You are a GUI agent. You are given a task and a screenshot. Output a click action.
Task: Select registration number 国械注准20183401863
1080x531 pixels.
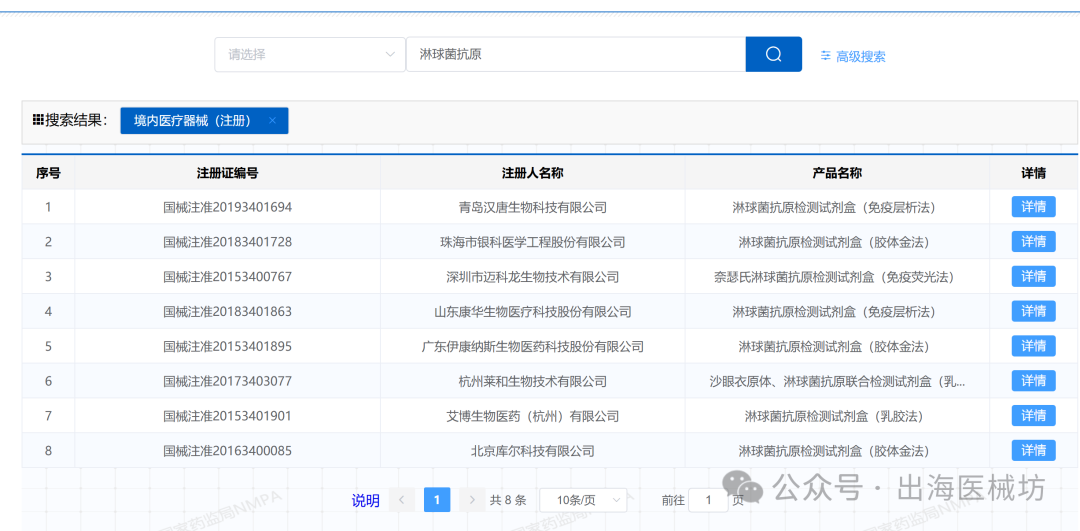[x=227, y=311]
